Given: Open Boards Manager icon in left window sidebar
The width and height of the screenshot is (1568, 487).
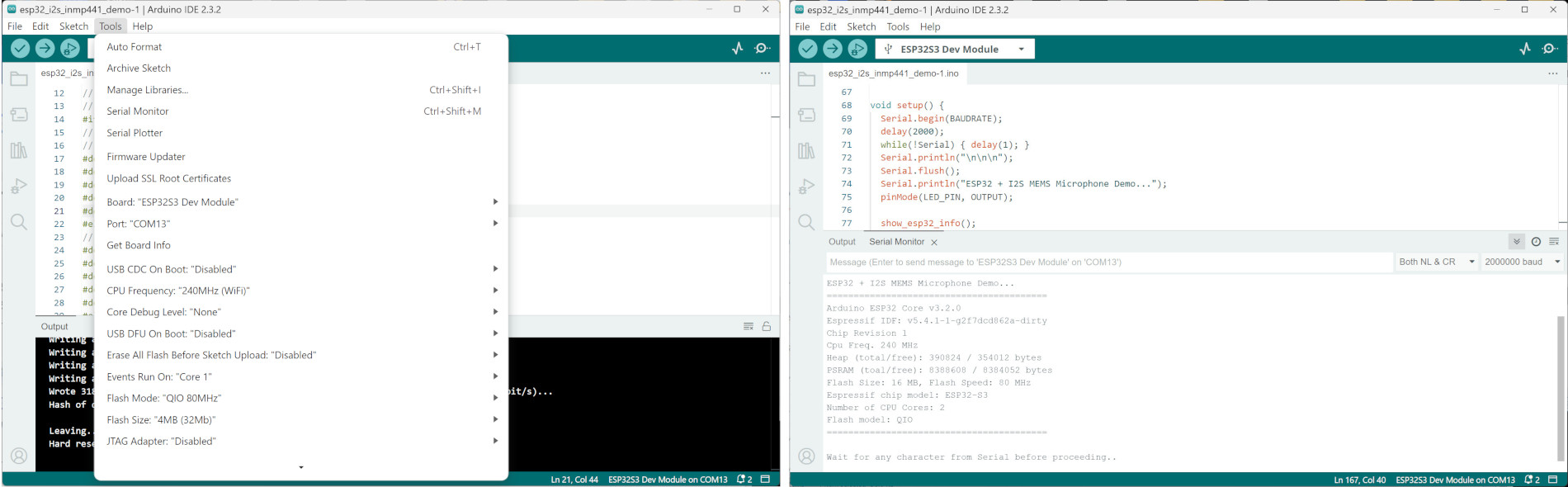Looking at the screenshot, I should 19,115.
